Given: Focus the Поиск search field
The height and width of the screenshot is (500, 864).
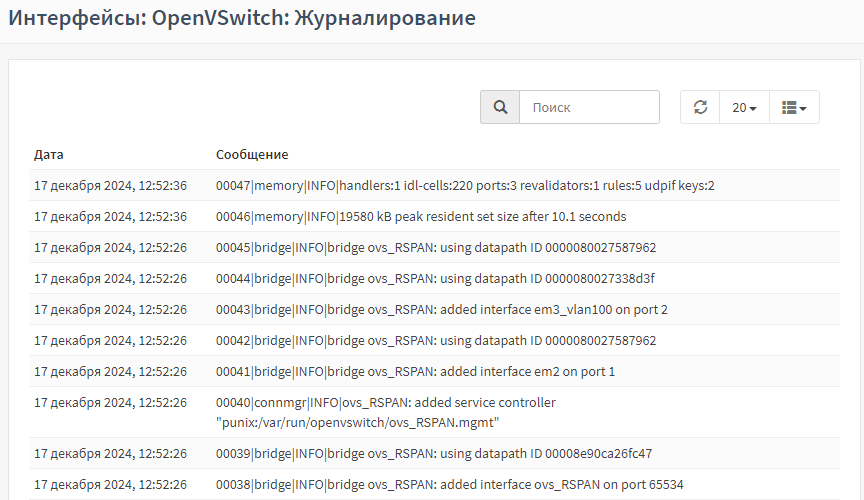Looking at the screenshot, I should click(589, 107).
